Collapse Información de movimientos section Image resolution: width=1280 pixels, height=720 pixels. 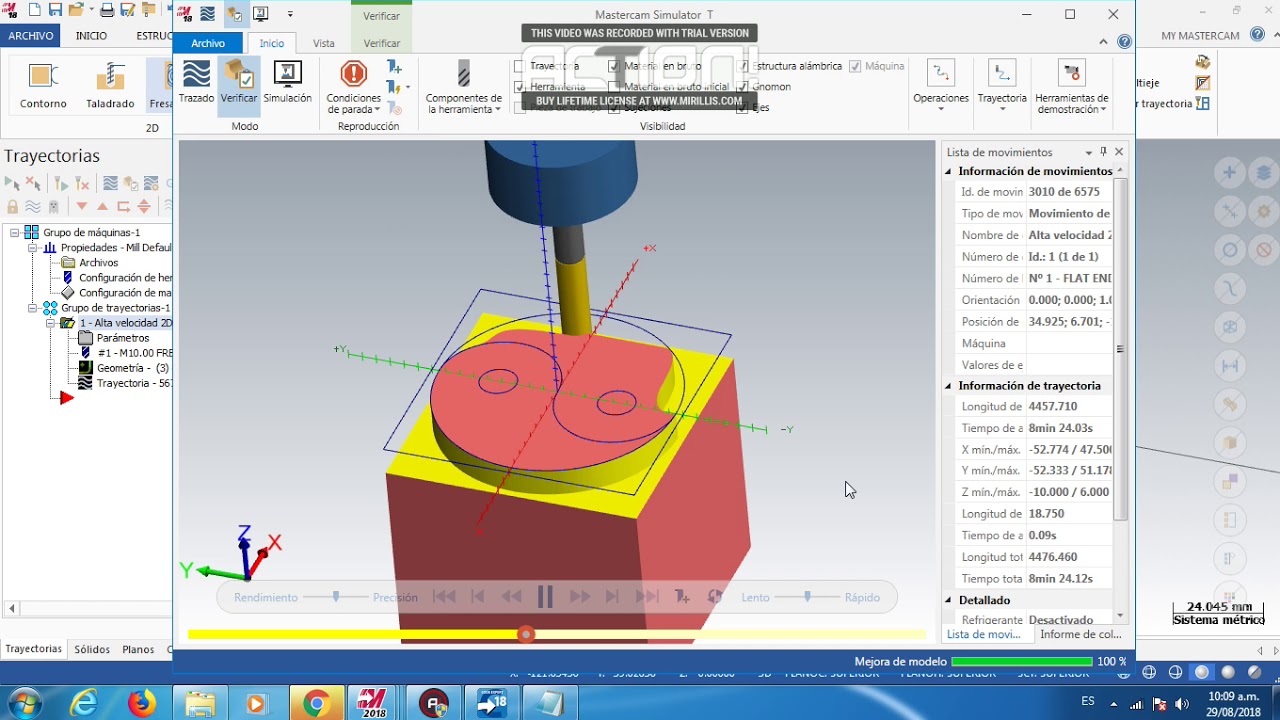pyautogui.click(x=949, y=172)
